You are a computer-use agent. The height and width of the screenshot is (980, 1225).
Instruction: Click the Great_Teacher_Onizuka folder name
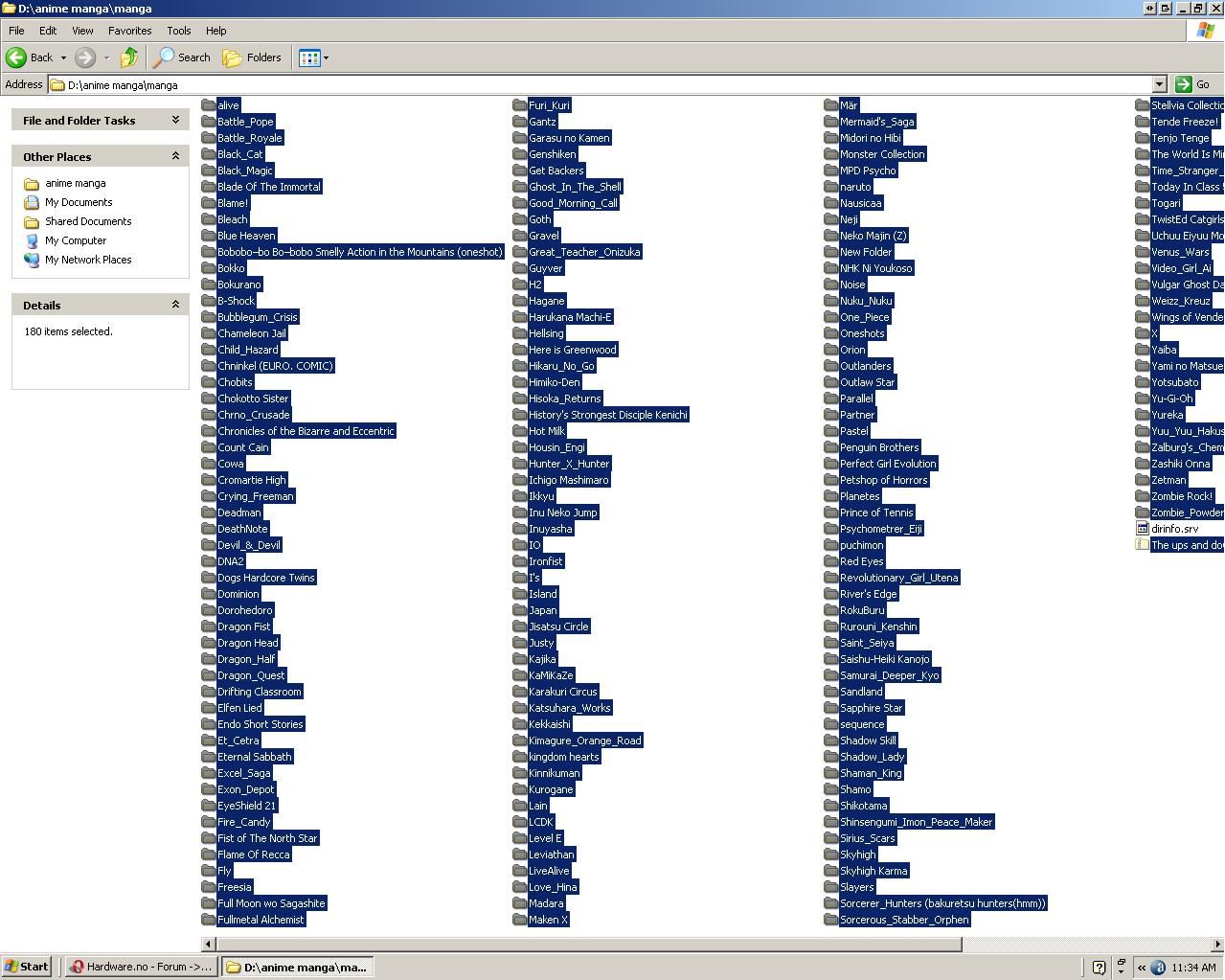pos(584,252)
